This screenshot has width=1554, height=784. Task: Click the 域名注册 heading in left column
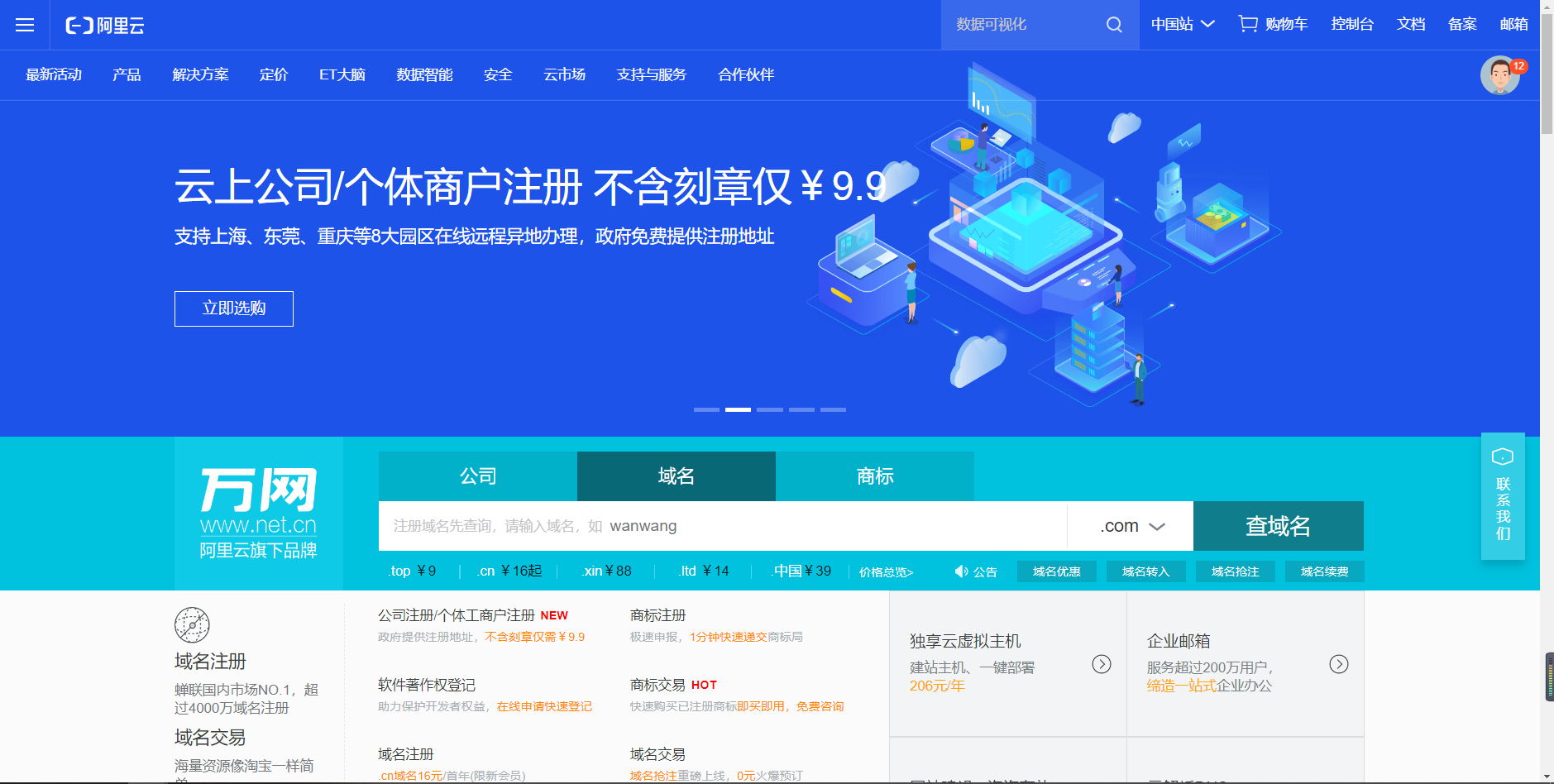click(210, 661)
